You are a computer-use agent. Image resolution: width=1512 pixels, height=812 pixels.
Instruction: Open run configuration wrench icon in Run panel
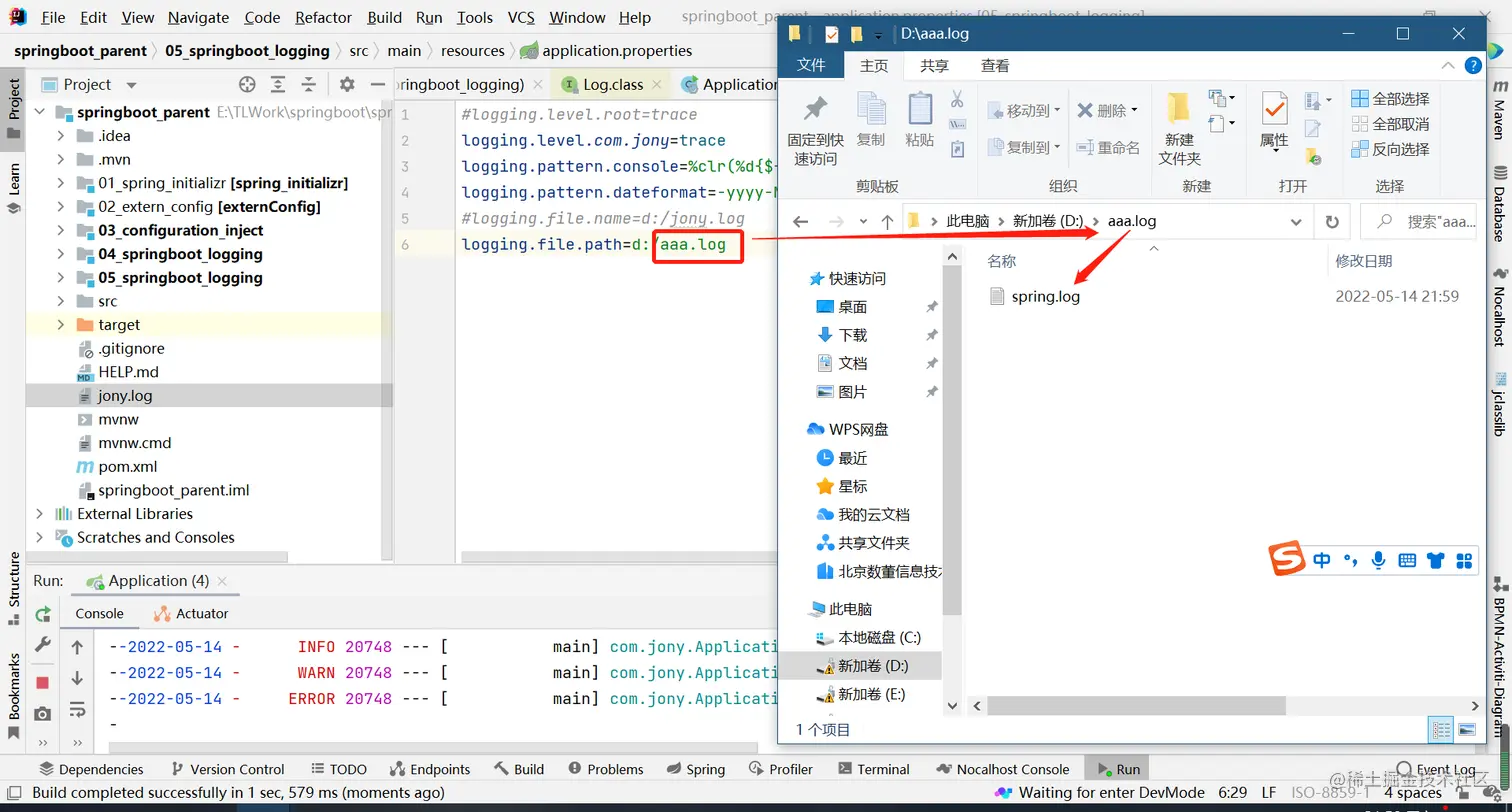click(43, 645)
